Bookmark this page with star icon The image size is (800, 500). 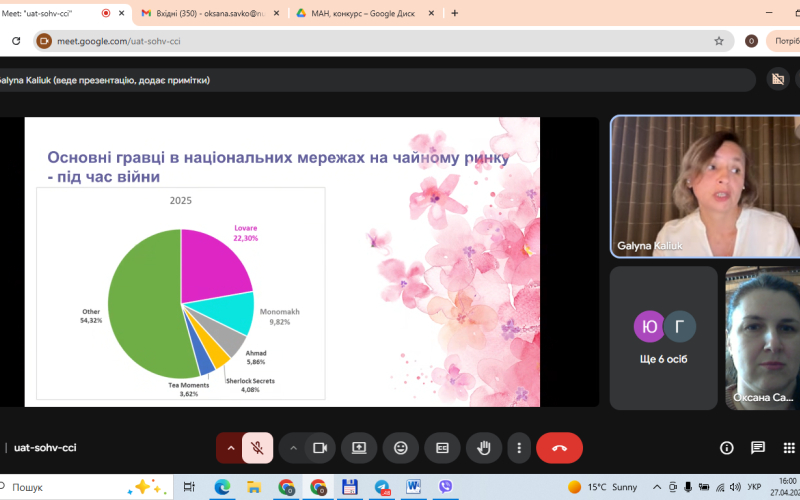click(719, 41)
